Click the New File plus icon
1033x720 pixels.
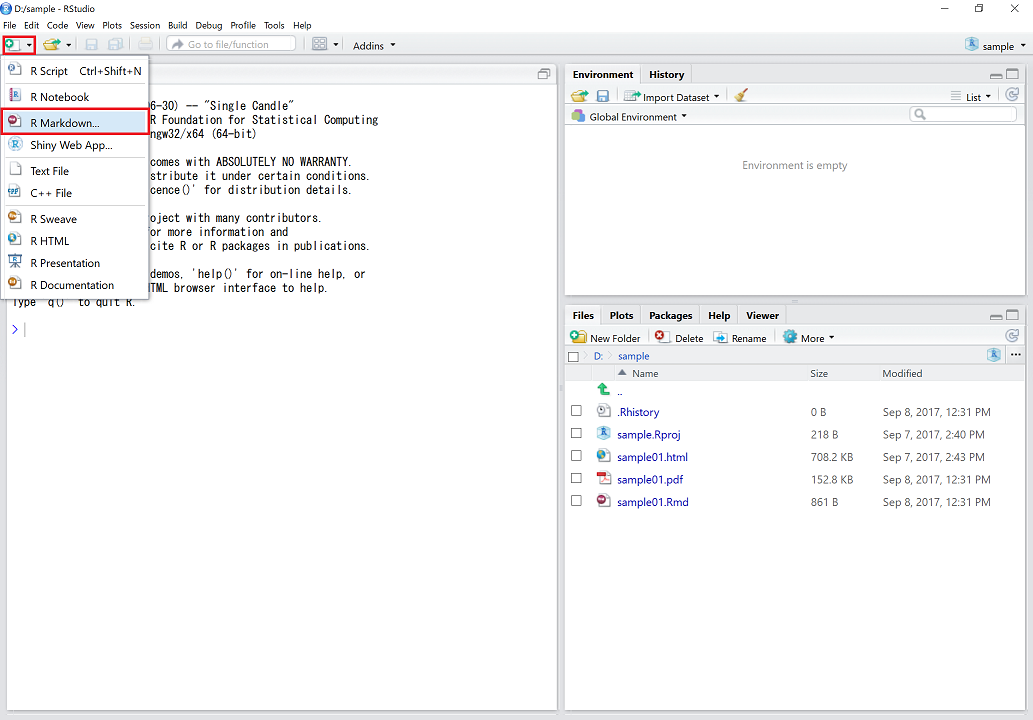tap(13, 45)
